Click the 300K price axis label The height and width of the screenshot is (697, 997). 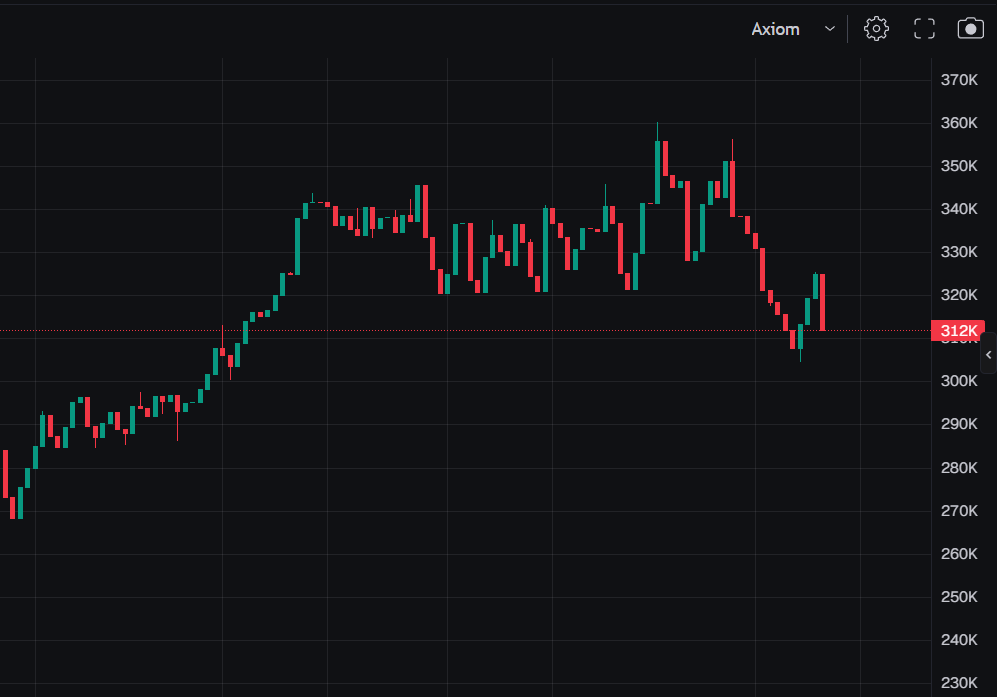point(959,381)
